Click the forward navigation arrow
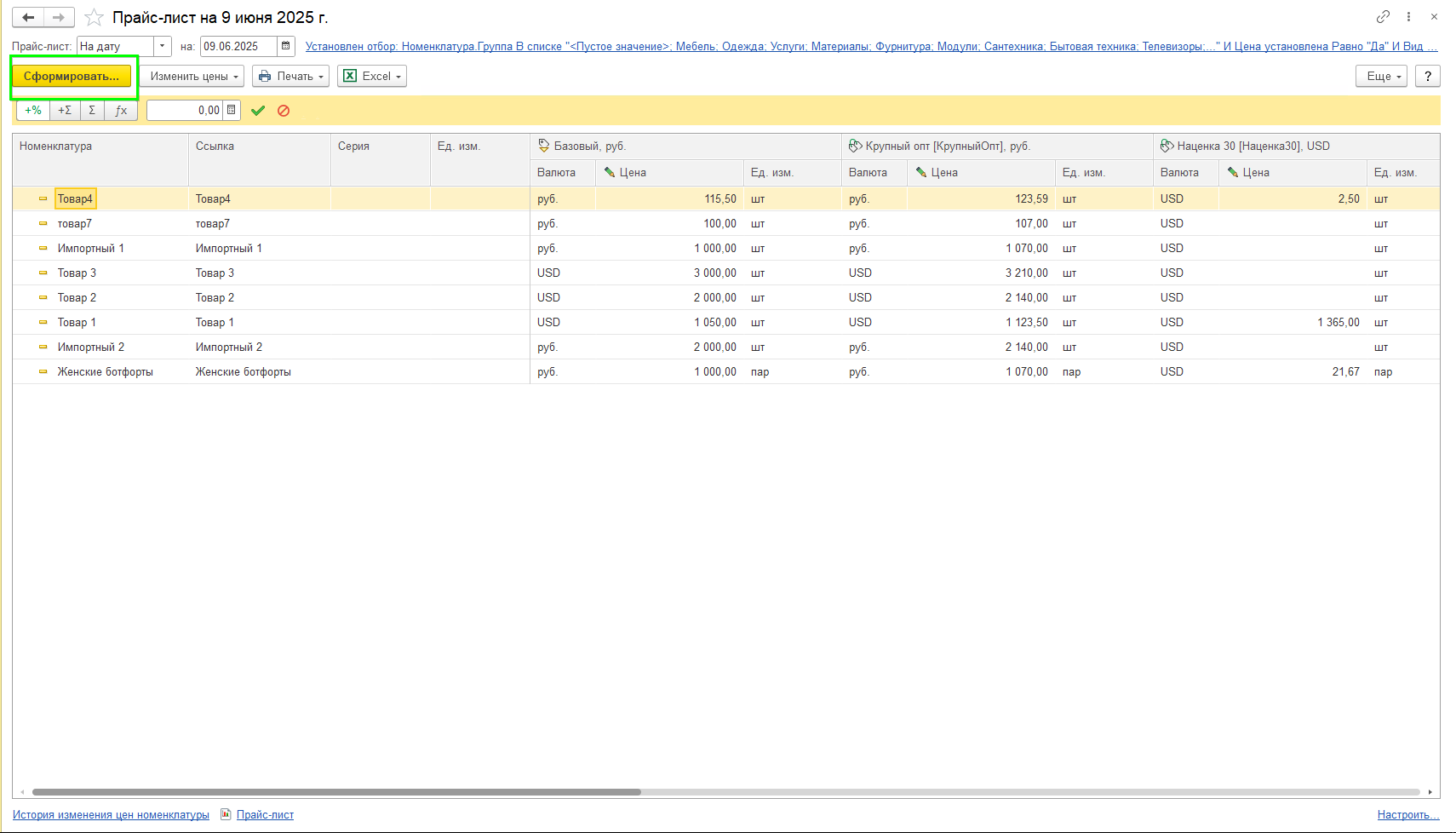Image resolution: width=1456 pixels, height=833 pixels. (x=59, y=17)
